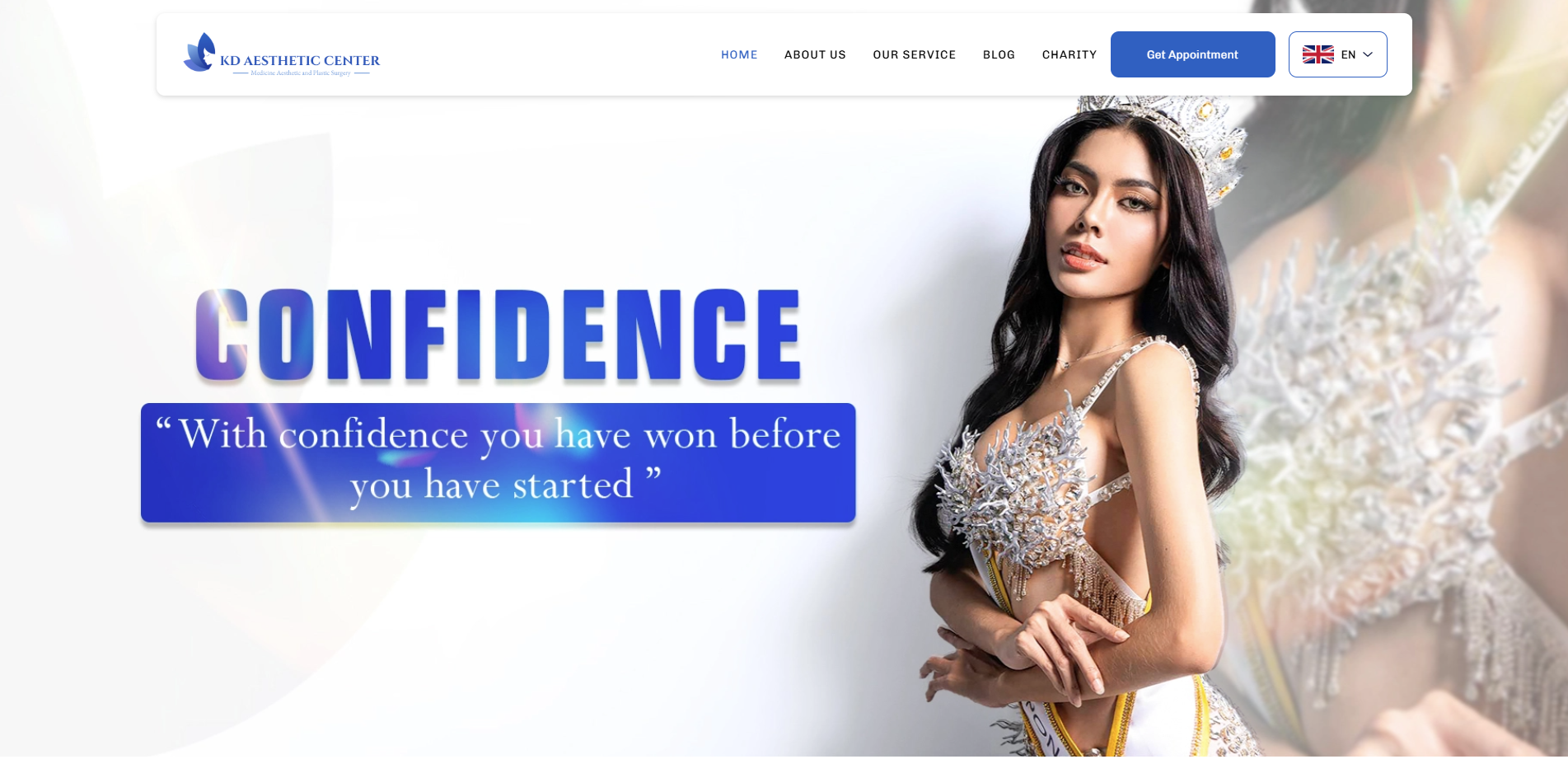
Task: Open the OUR SERVICE menu
Action: [x=915, y=54]
